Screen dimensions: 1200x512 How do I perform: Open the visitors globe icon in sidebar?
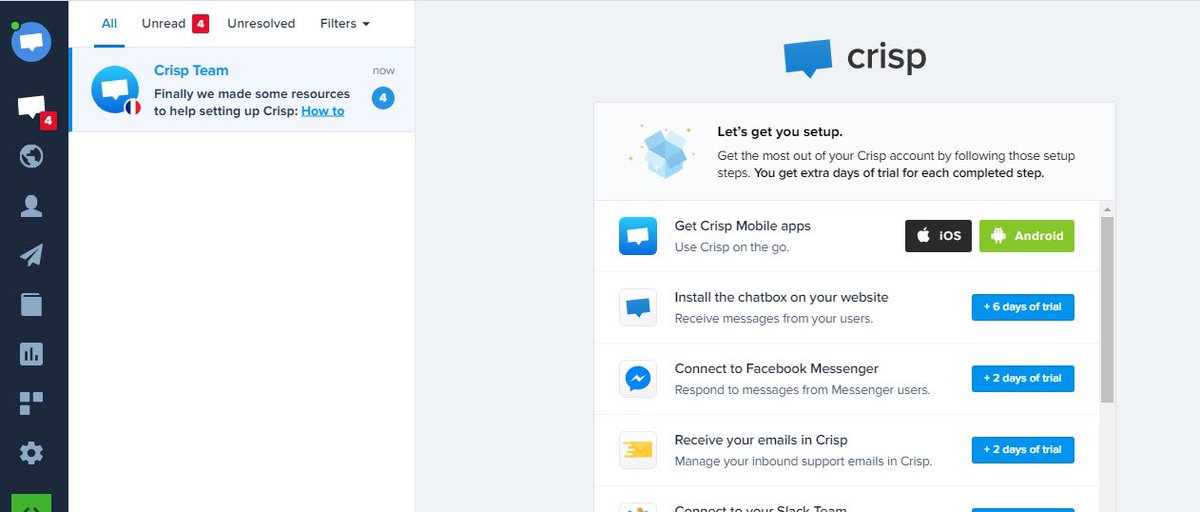coord(31,156)
